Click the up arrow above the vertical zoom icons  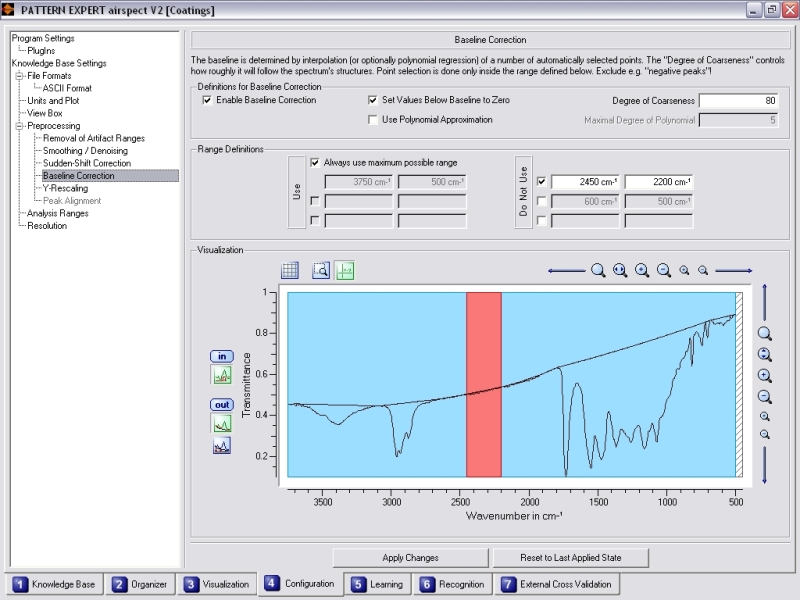[x=765, y=302]
